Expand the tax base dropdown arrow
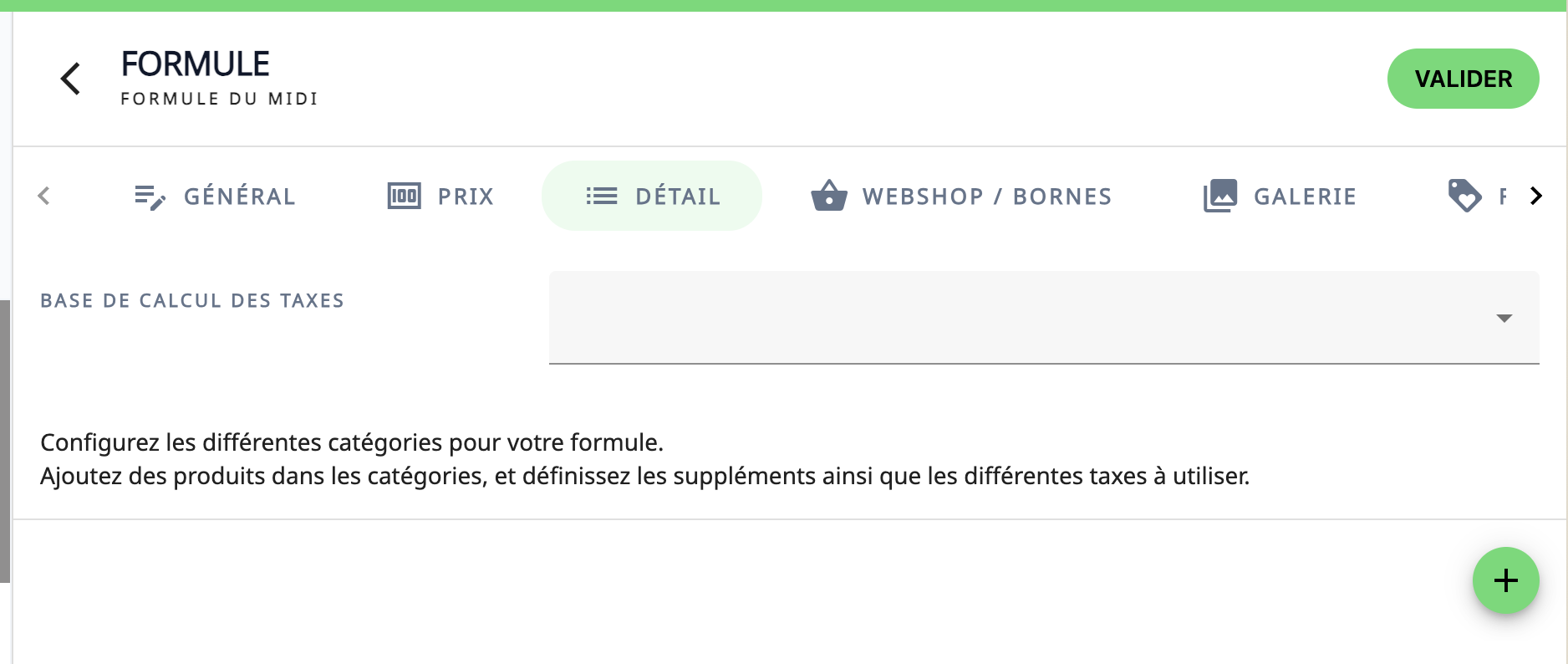This screenshot has width=1568, height=664. tap(1504, 318)
